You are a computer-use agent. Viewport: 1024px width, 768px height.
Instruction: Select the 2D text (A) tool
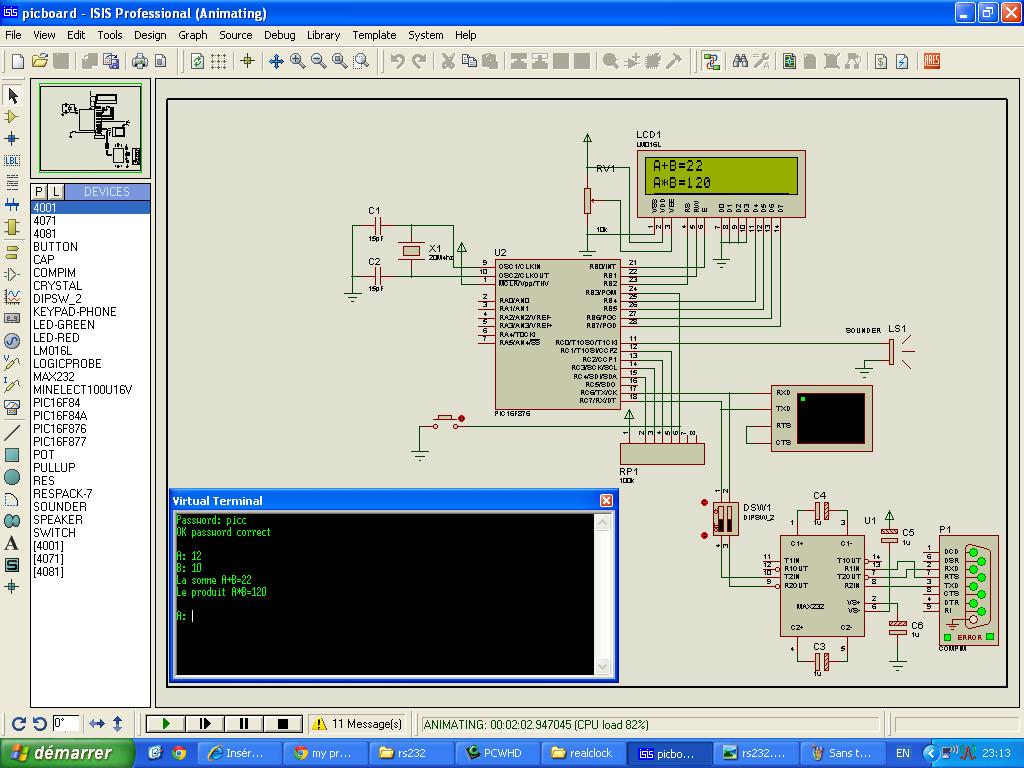(12, 543)
